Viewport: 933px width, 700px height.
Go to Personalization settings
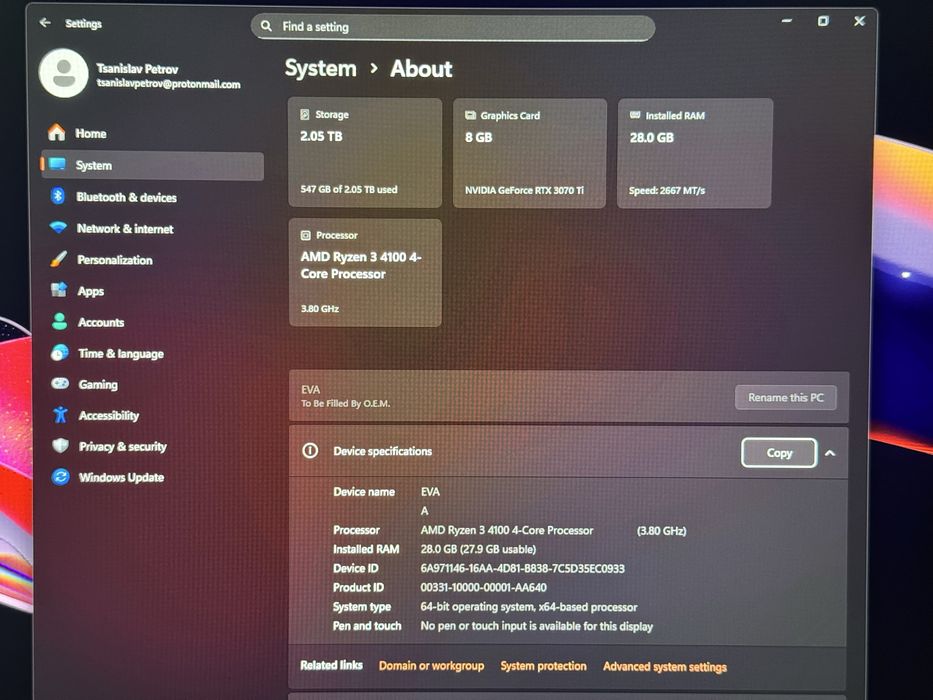coord(152,260)
